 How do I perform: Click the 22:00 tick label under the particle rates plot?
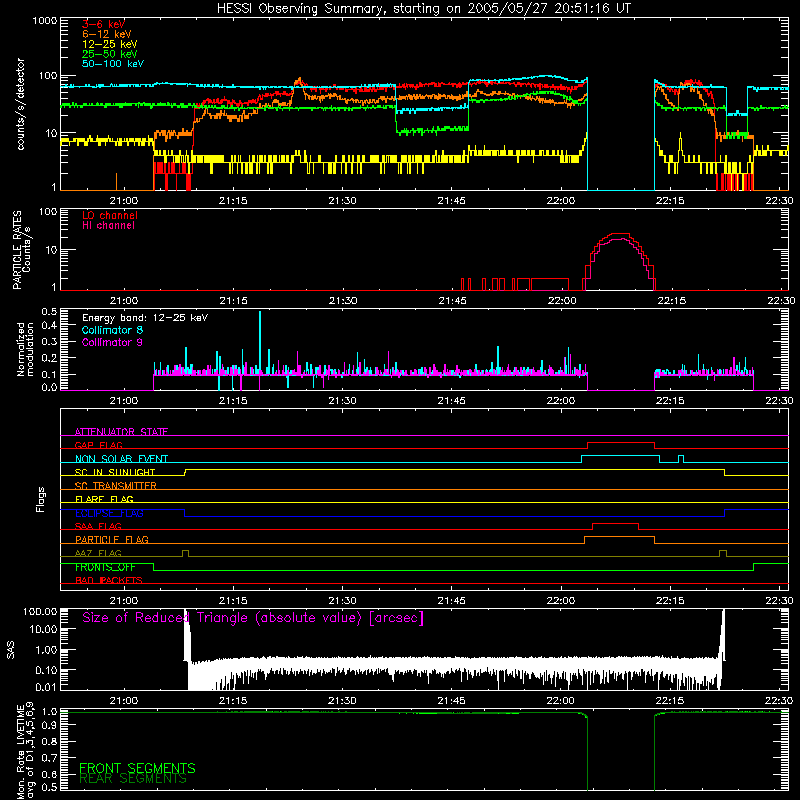point(561,301)
